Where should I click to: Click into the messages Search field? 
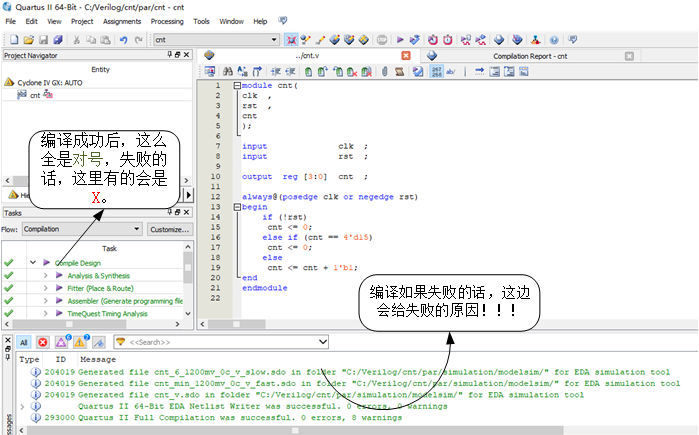click(223, 342)
